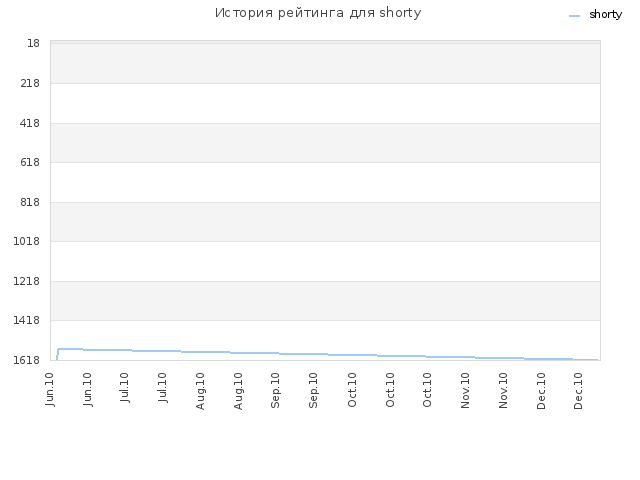The width and height of the screenshot is (640, 480).
Task: Click the 1618 y-axis label
Action: click(27, 360)
